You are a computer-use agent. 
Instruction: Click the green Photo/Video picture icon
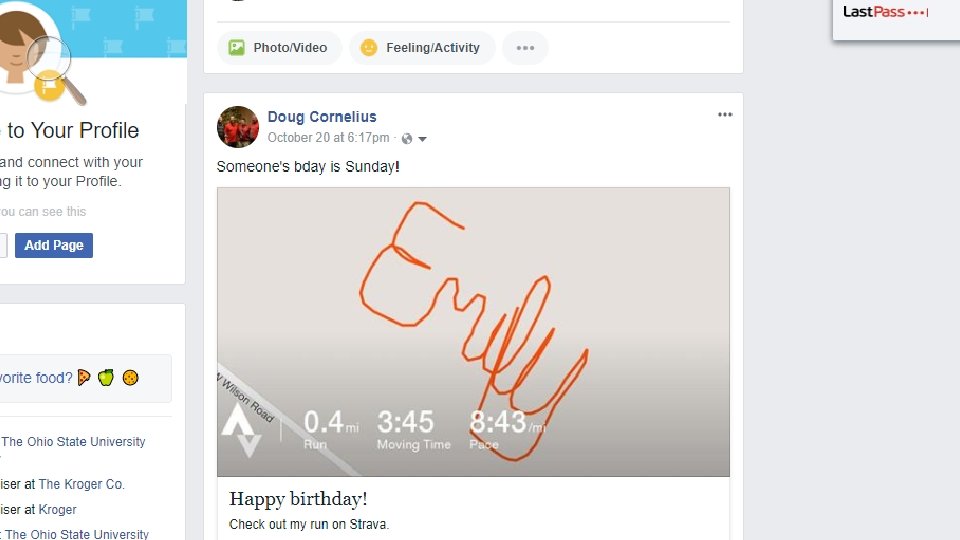pyautogui.click(x=236, y=48)
